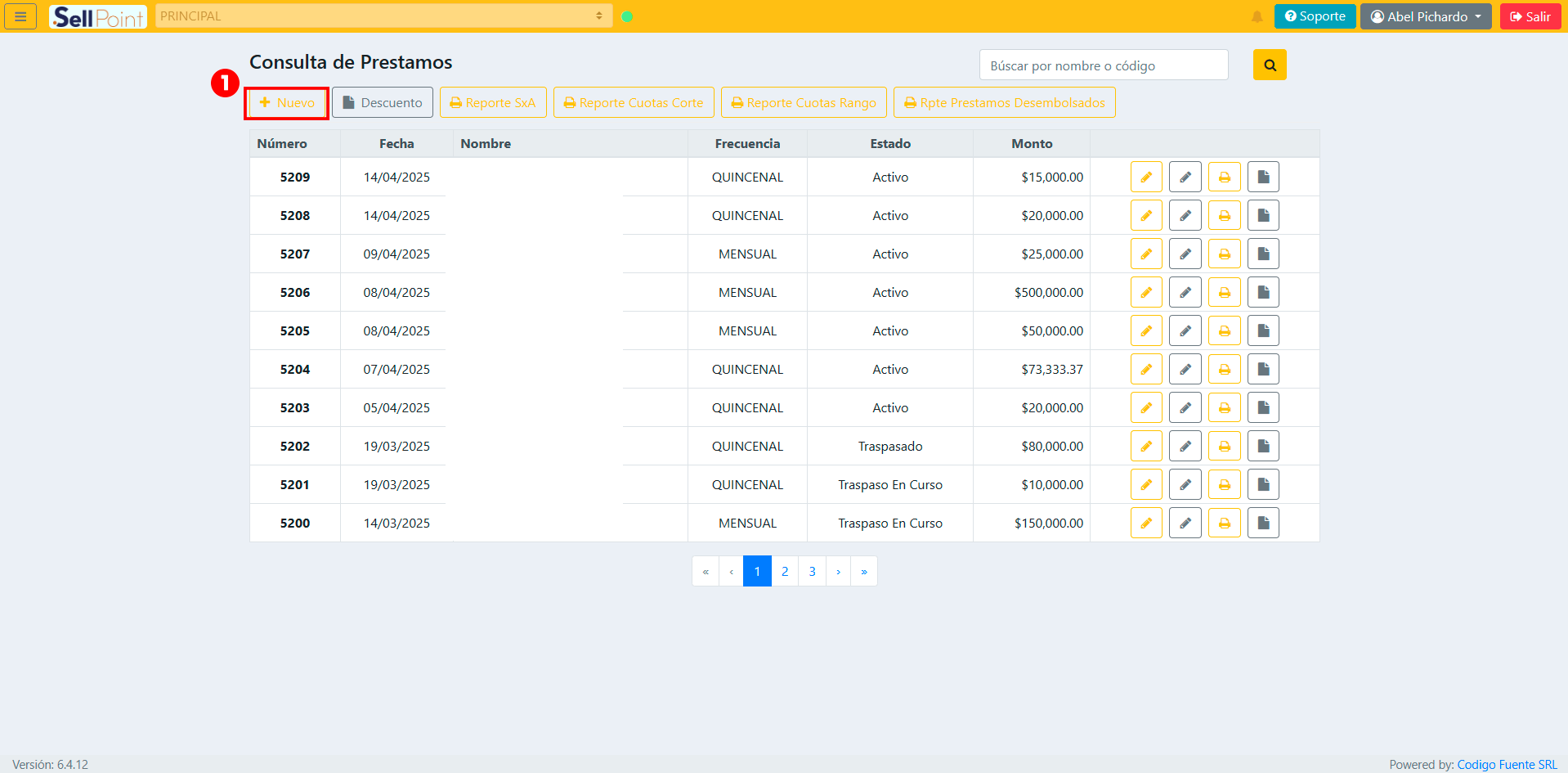Click the notification bell icon

click(x=1257, y=16)
